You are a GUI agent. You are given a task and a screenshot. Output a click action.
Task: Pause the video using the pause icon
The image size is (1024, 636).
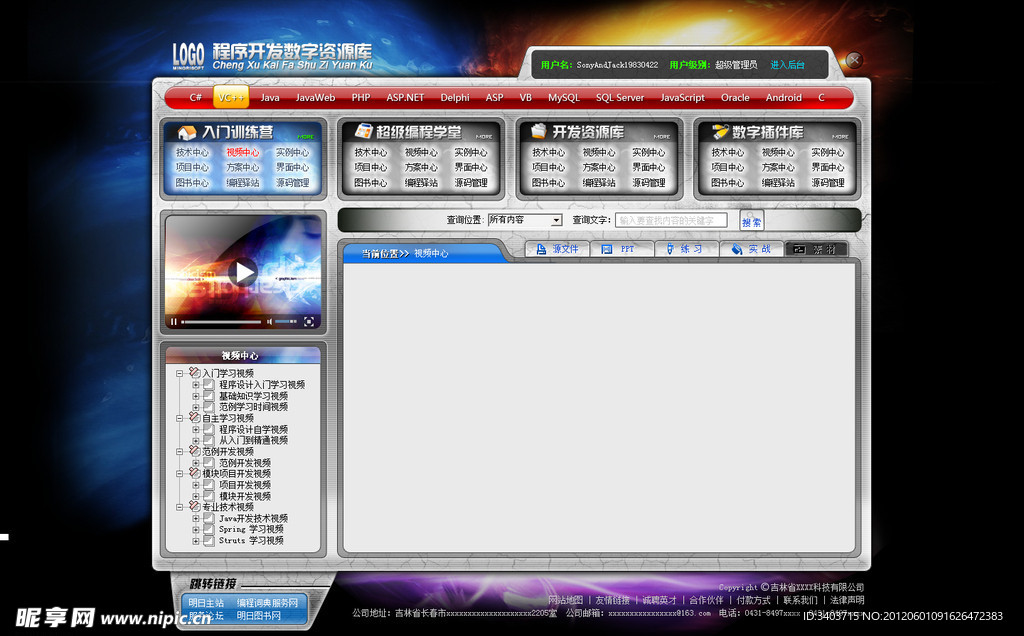(x=174, y=322)
